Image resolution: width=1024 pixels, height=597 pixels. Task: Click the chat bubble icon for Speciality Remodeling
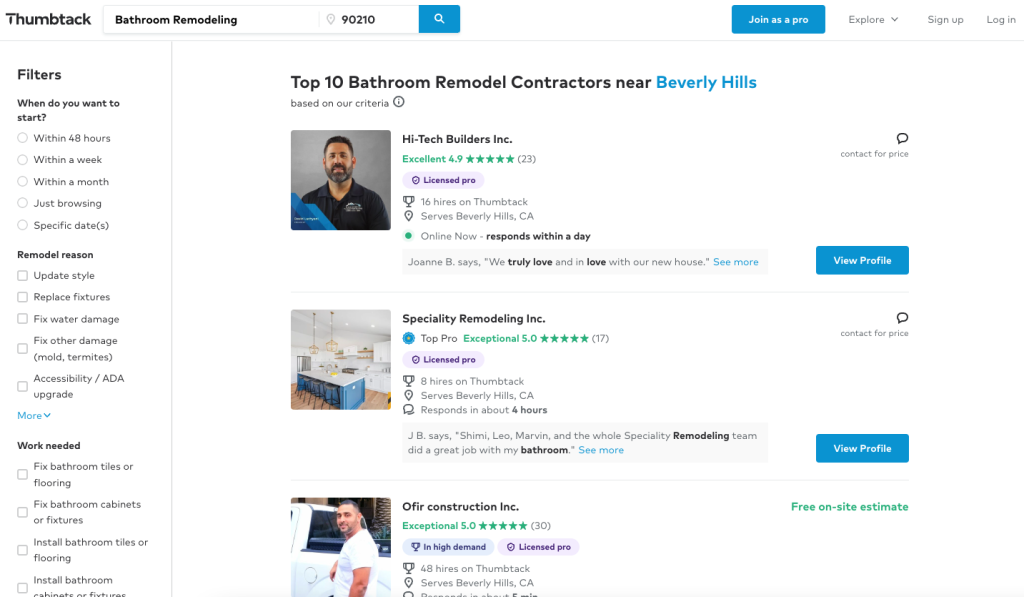pos(902,317)
